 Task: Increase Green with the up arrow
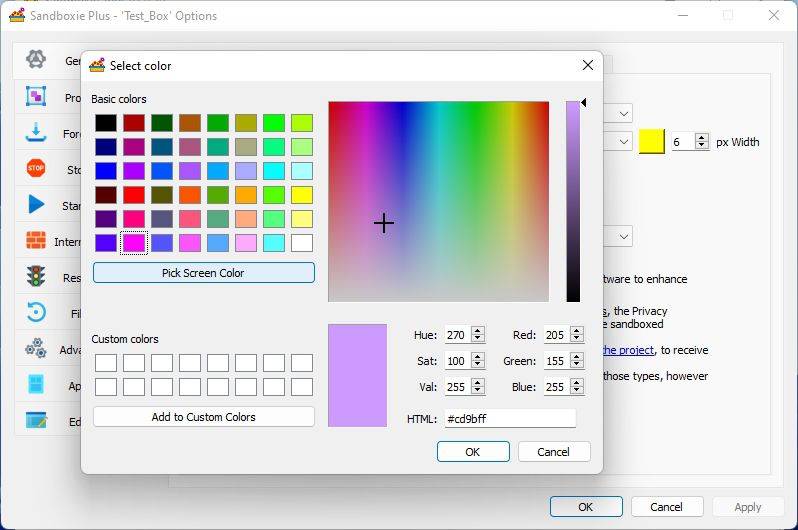pos(577,356)
